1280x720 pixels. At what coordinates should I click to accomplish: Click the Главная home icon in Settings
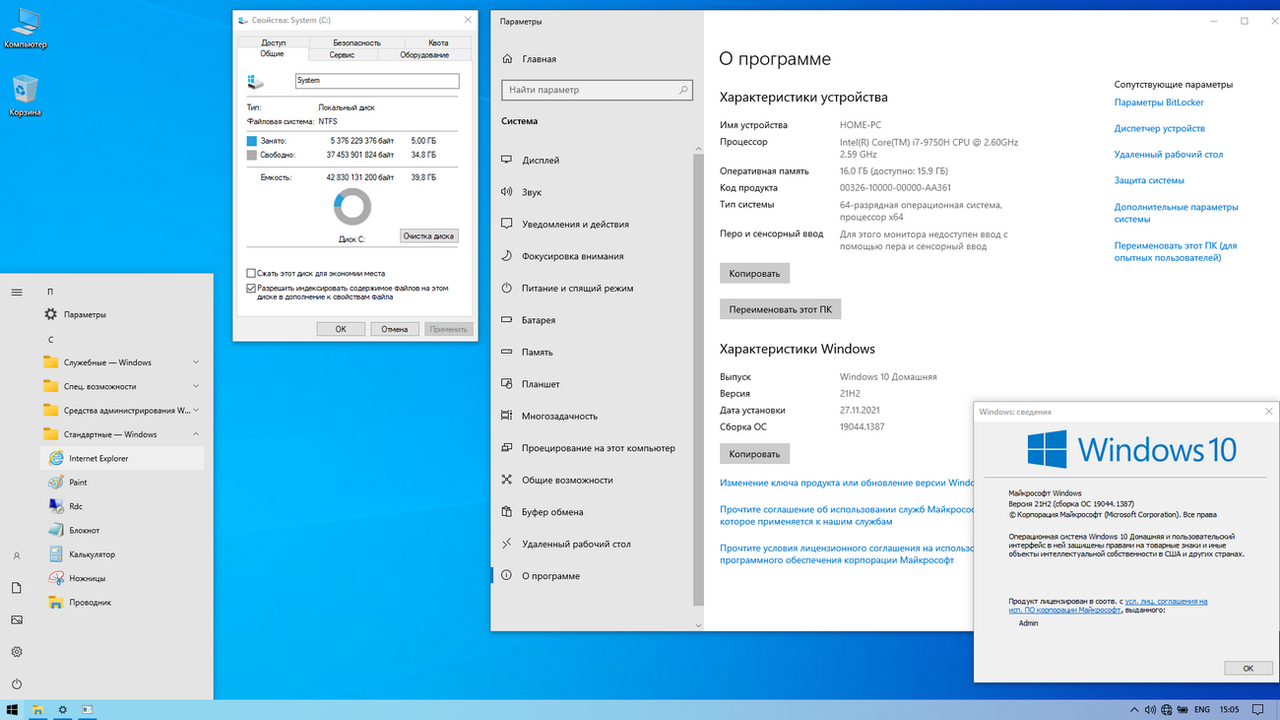coord(508,59)
